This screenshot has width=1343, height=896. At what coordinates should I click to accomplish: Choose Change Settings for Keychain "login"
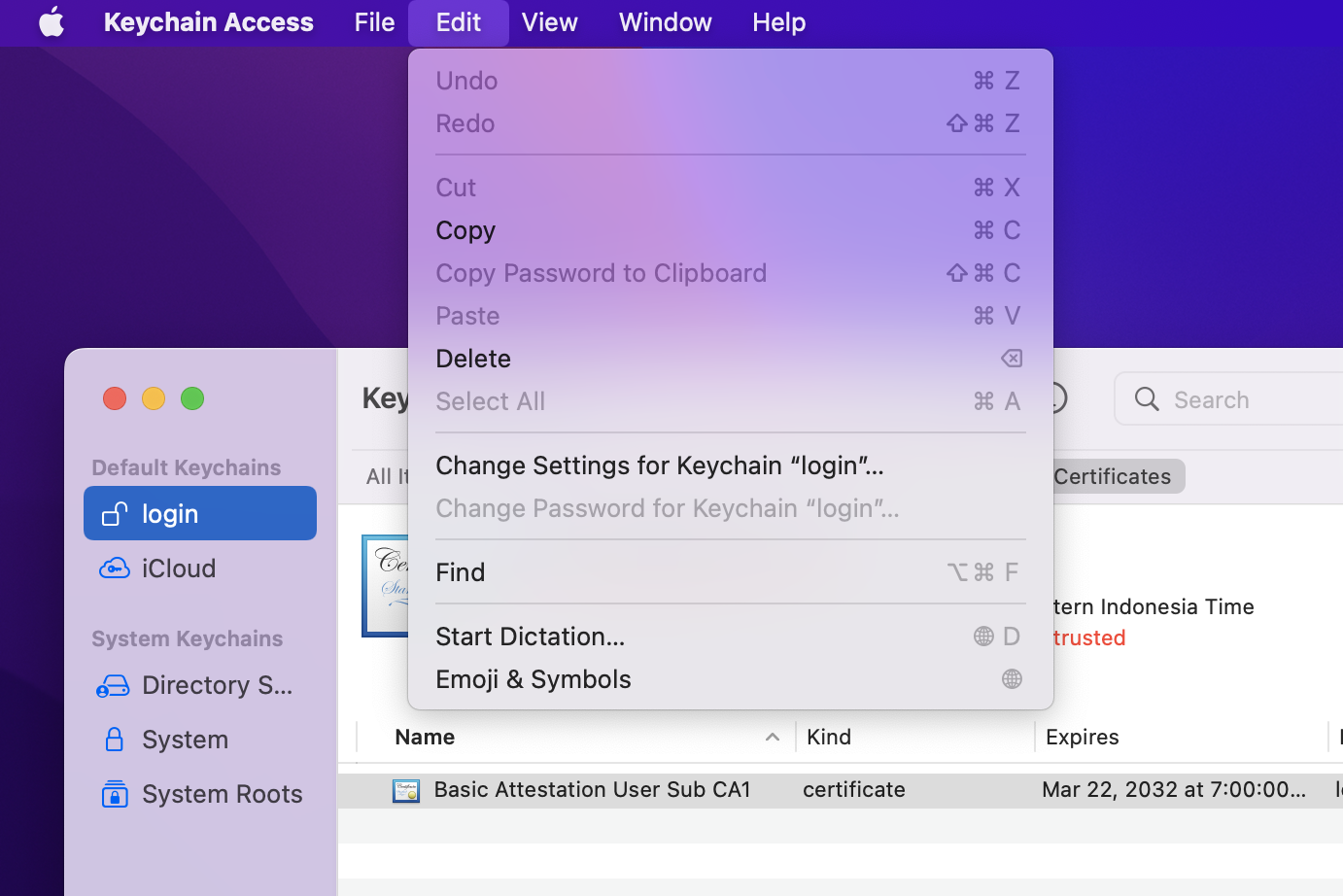731,465
